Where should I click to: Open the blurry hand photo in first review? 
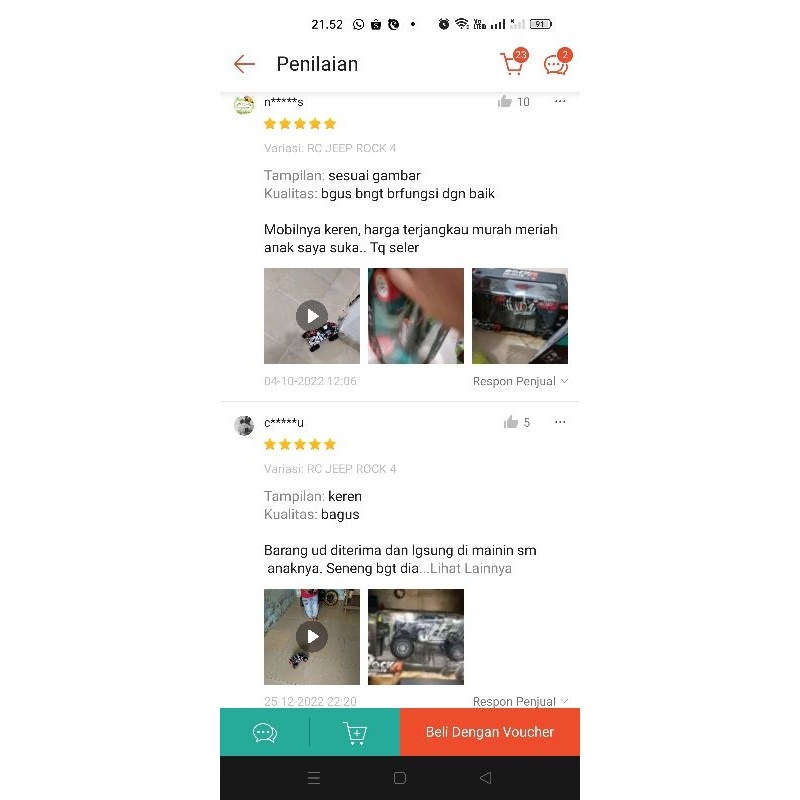[x=416, y=316]
